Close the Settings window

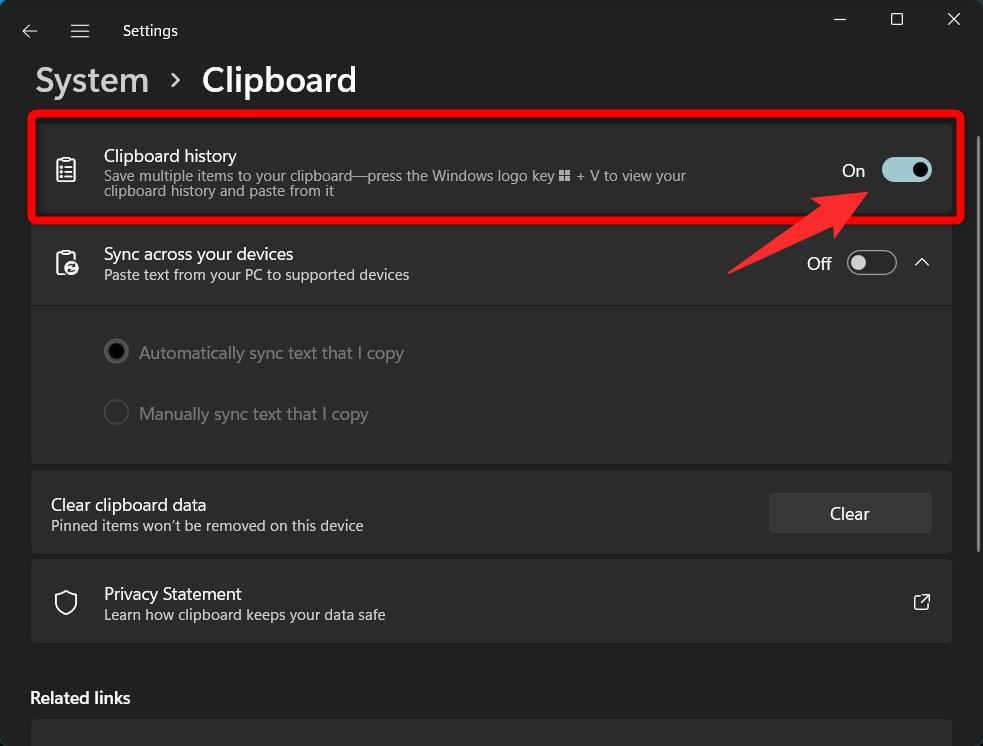click(x=954, y=20)
